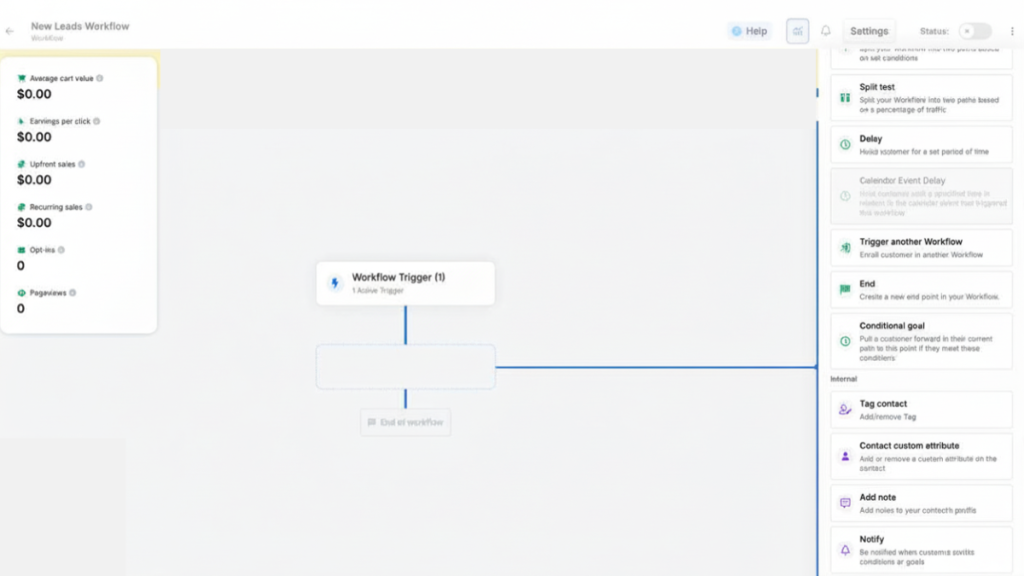Open the analytics chart icon in header
Image resolution: width=1024 pixels, height=576 pixels.
coord(797,31)
